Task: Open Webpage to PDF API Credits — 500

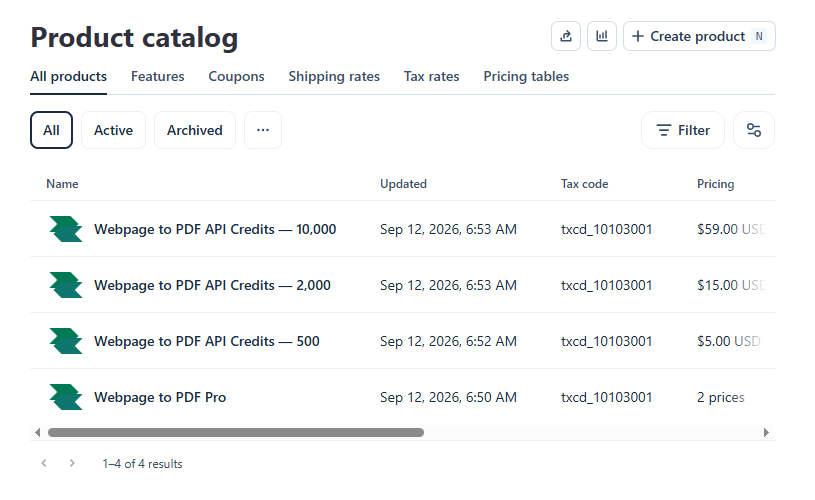Action: (x=207, y=341)
